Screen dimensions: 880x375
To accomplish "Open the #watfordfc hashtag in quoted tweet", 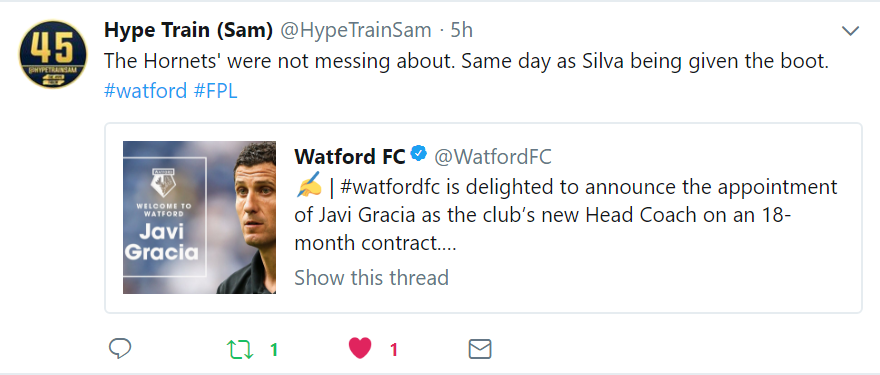I will [x=391, y=187].
